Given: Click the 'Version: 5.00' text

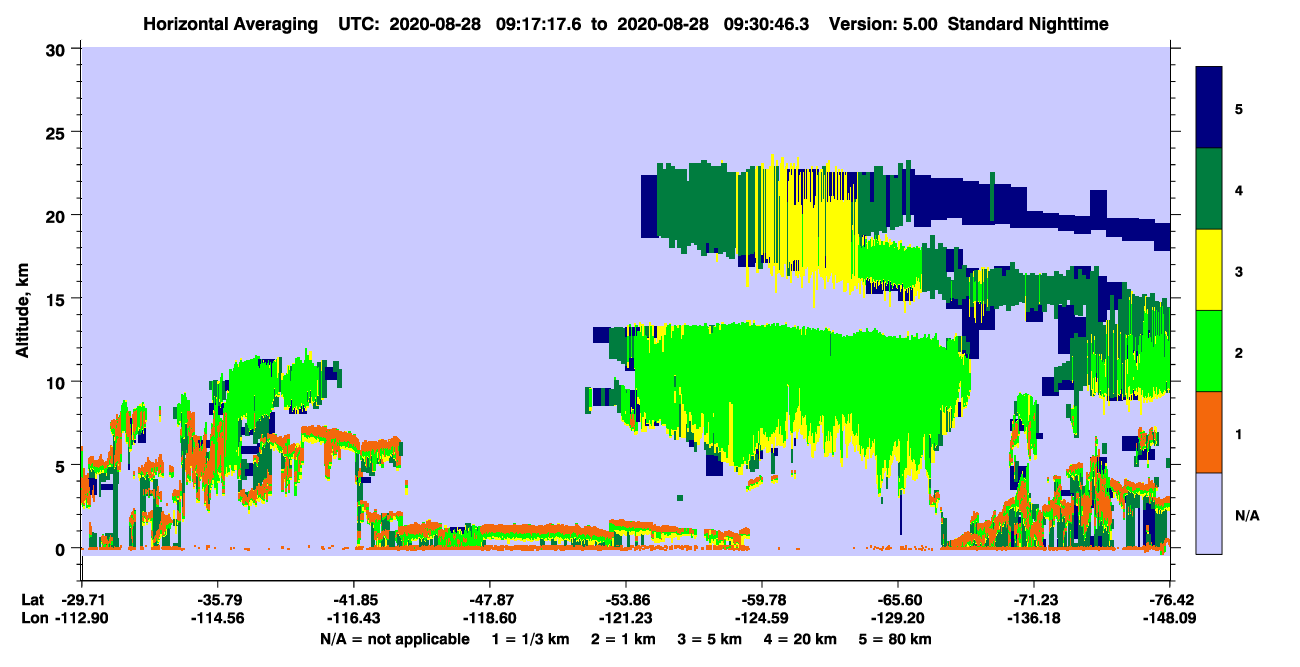Looking at the screenshot, I should [883, 23].
